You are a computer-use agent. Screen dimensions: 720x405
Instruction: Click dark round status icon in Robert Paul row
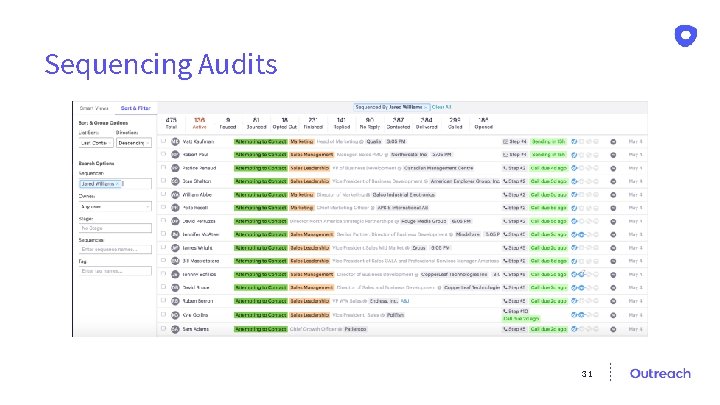(x=613, y=155)
